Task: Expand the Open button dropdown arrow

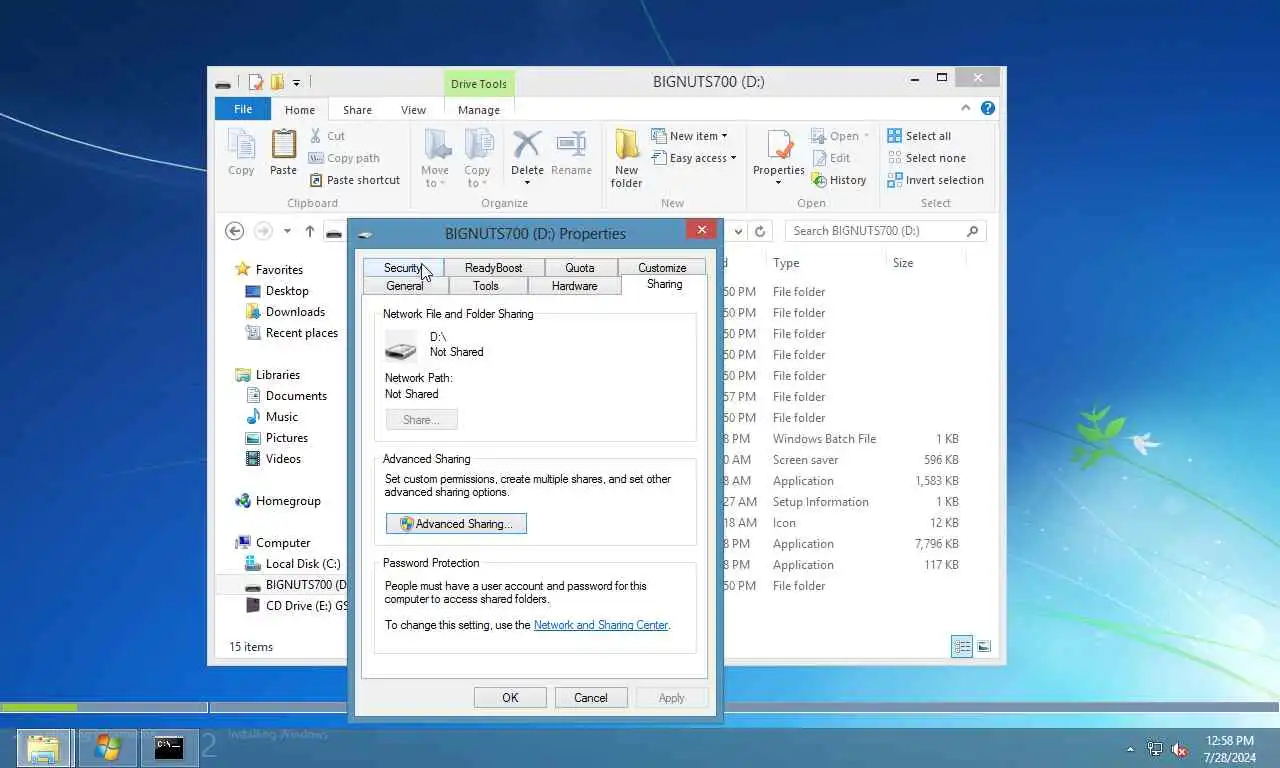Action: click(866, 136)
